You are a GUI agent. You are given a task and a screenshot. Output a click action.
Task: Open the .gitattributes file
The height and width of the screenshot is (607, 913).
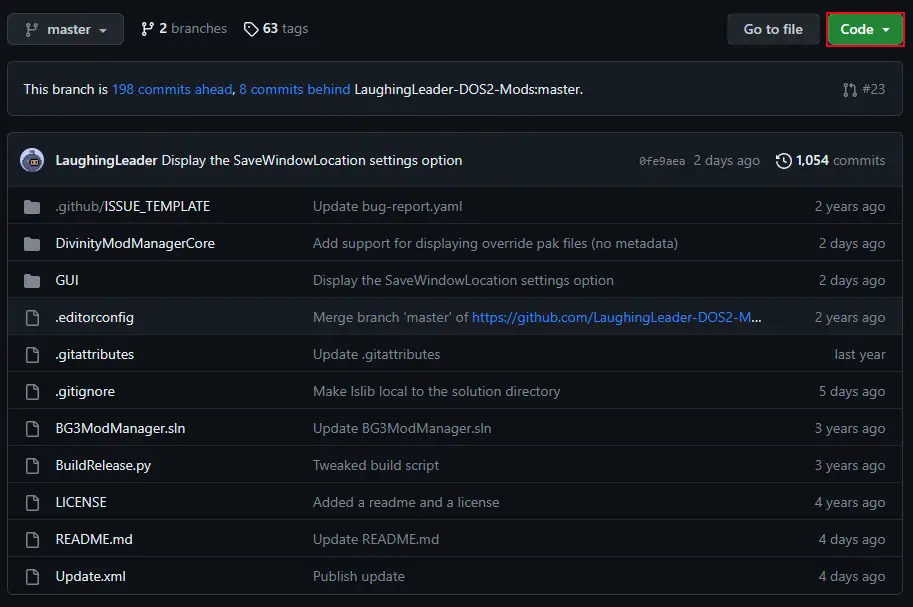[94, 354]
